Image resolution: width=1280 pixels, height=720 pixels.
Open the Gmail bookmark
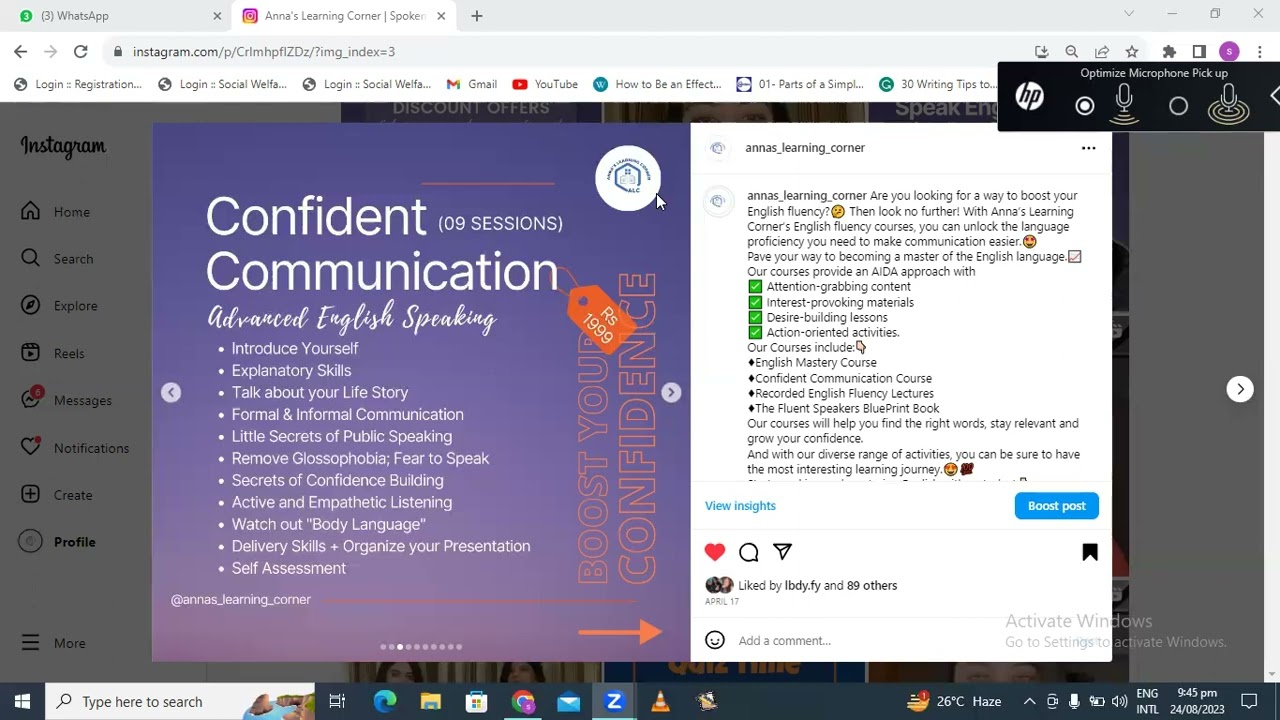(471, 84)
